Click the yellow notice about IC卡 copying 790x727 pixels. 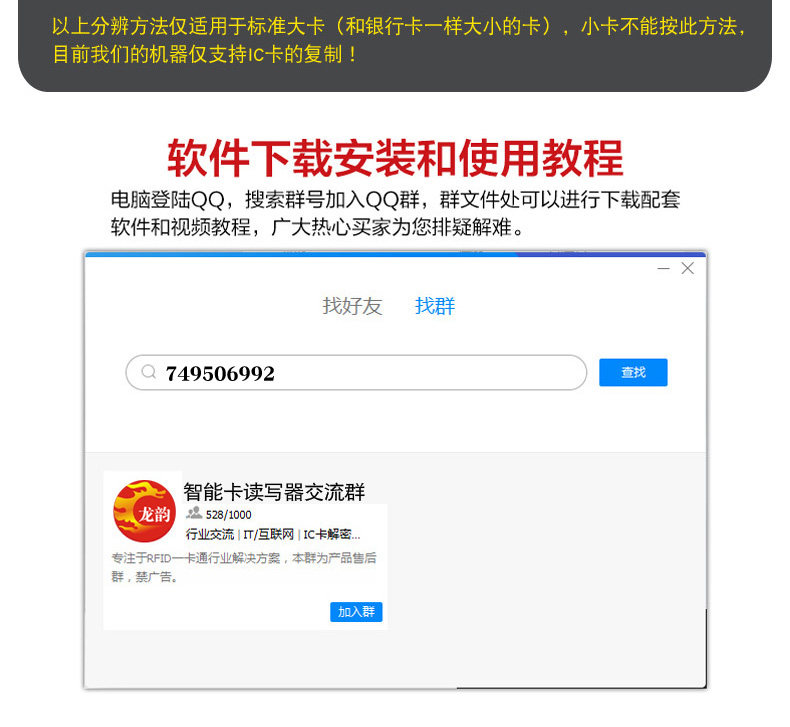tap(398, 40)
